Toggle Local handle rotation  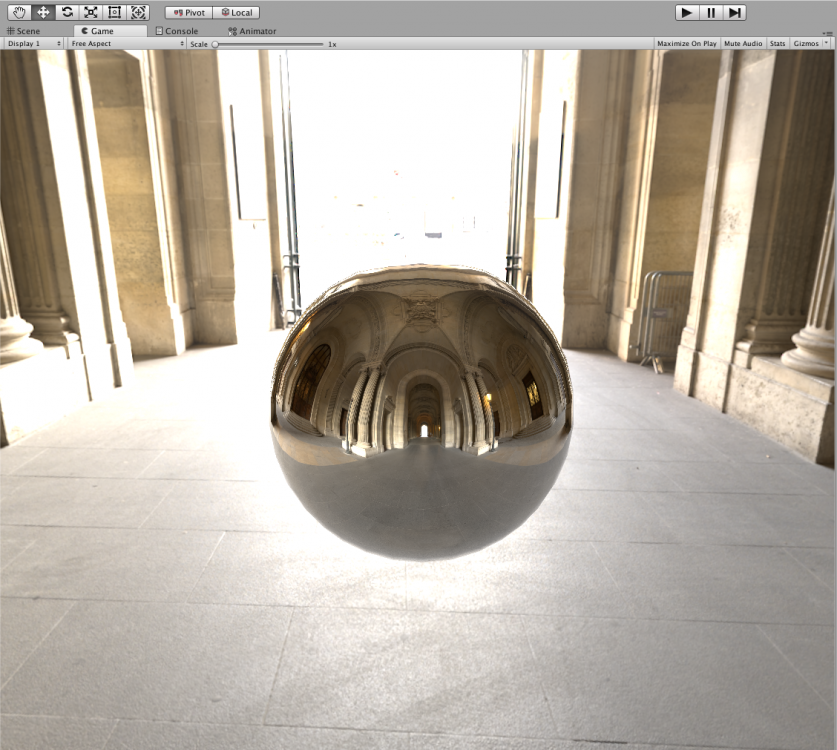[x=236, y=13]
